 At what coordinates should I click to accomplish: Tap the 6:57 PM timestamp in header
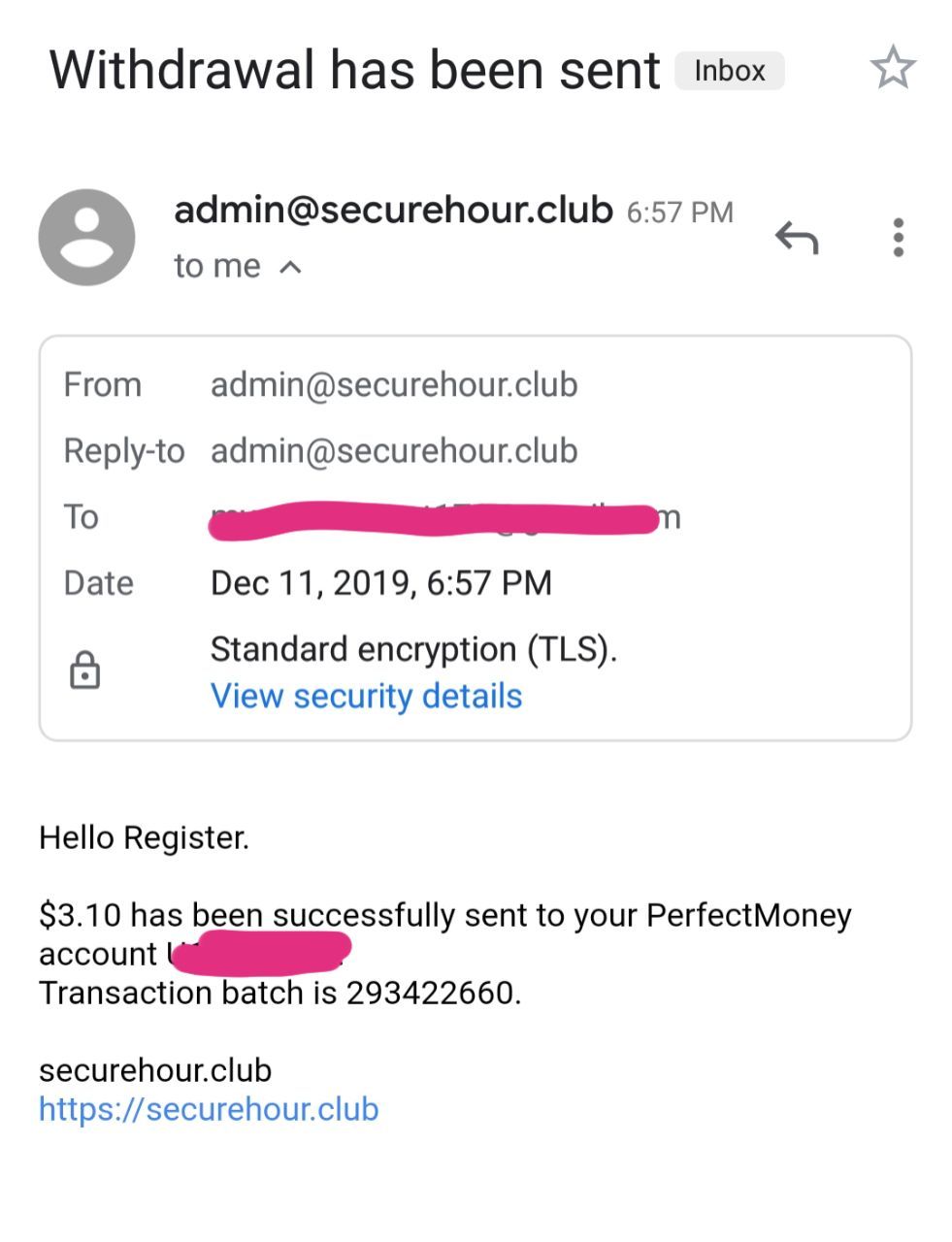[679, 212]
